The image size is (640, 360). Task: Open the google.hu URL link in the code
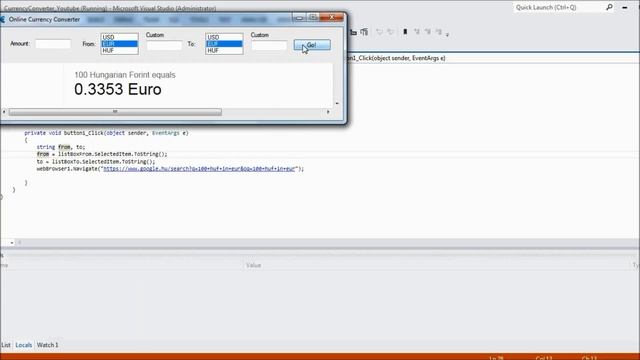coord(199,169)
